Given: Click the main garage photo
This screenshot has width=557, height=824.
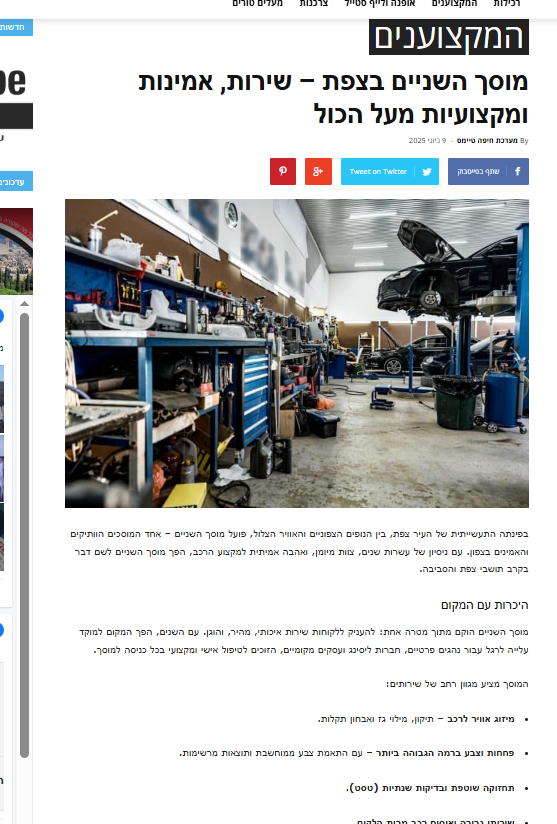Looking at the screenshot, I should point(297,353).
